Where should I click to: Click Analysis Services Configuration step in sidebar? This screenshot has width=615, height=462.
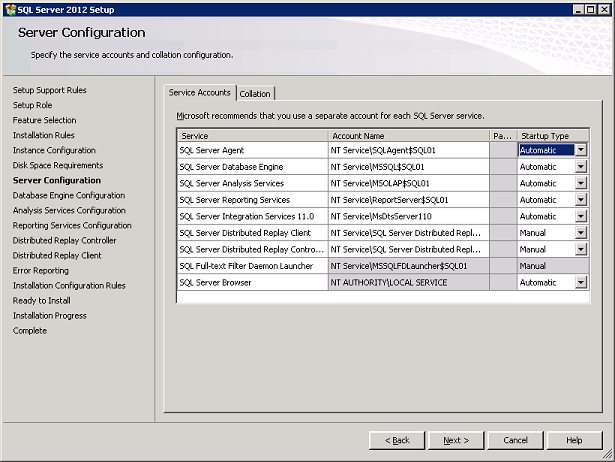[x=69, y=210]
